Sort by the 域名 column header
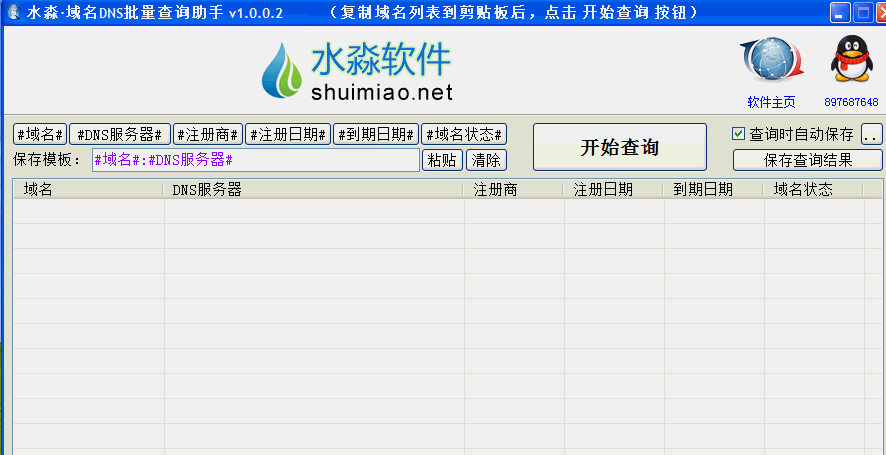 [x=87, y=189]
